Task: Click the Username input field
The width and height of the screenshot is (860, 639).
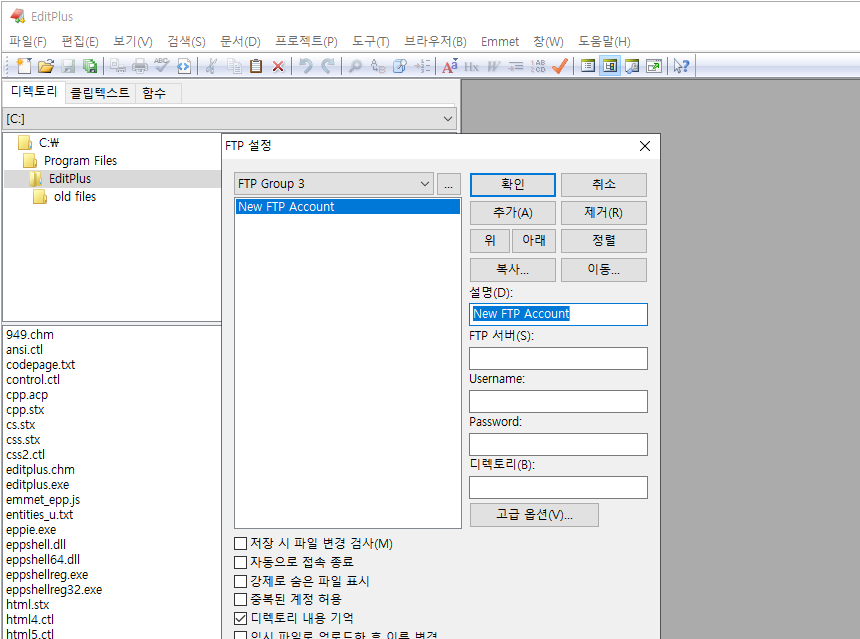Action: click(558, 402)
